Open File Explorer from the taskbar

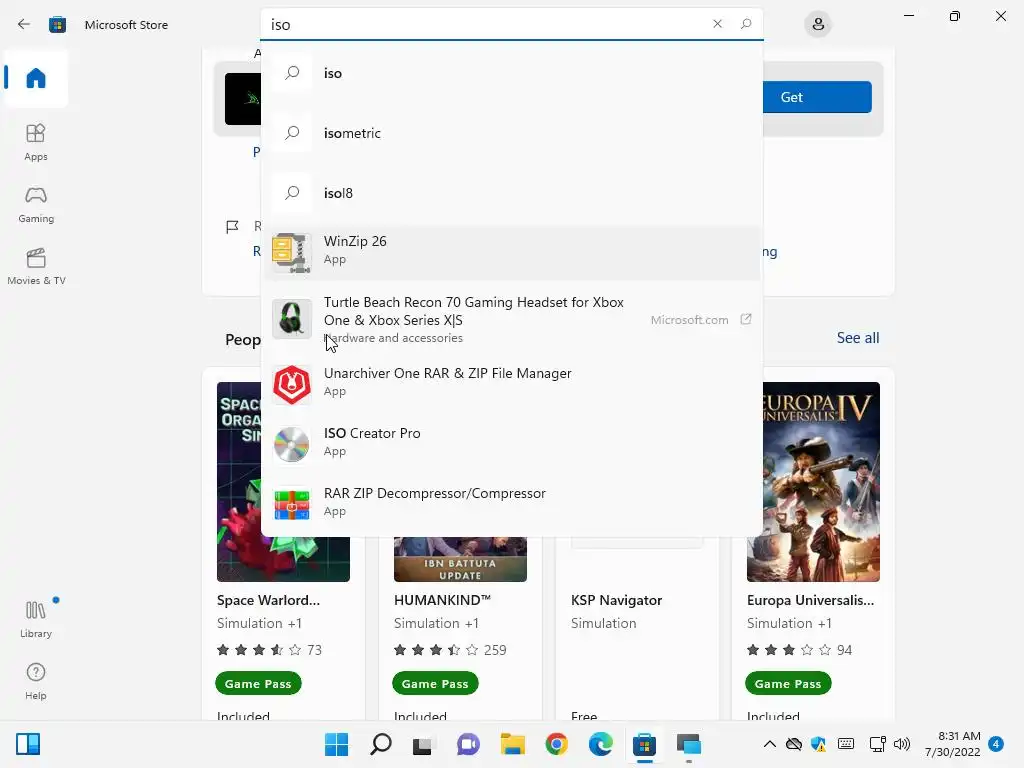pyautogui.click(x=513, y=744)
